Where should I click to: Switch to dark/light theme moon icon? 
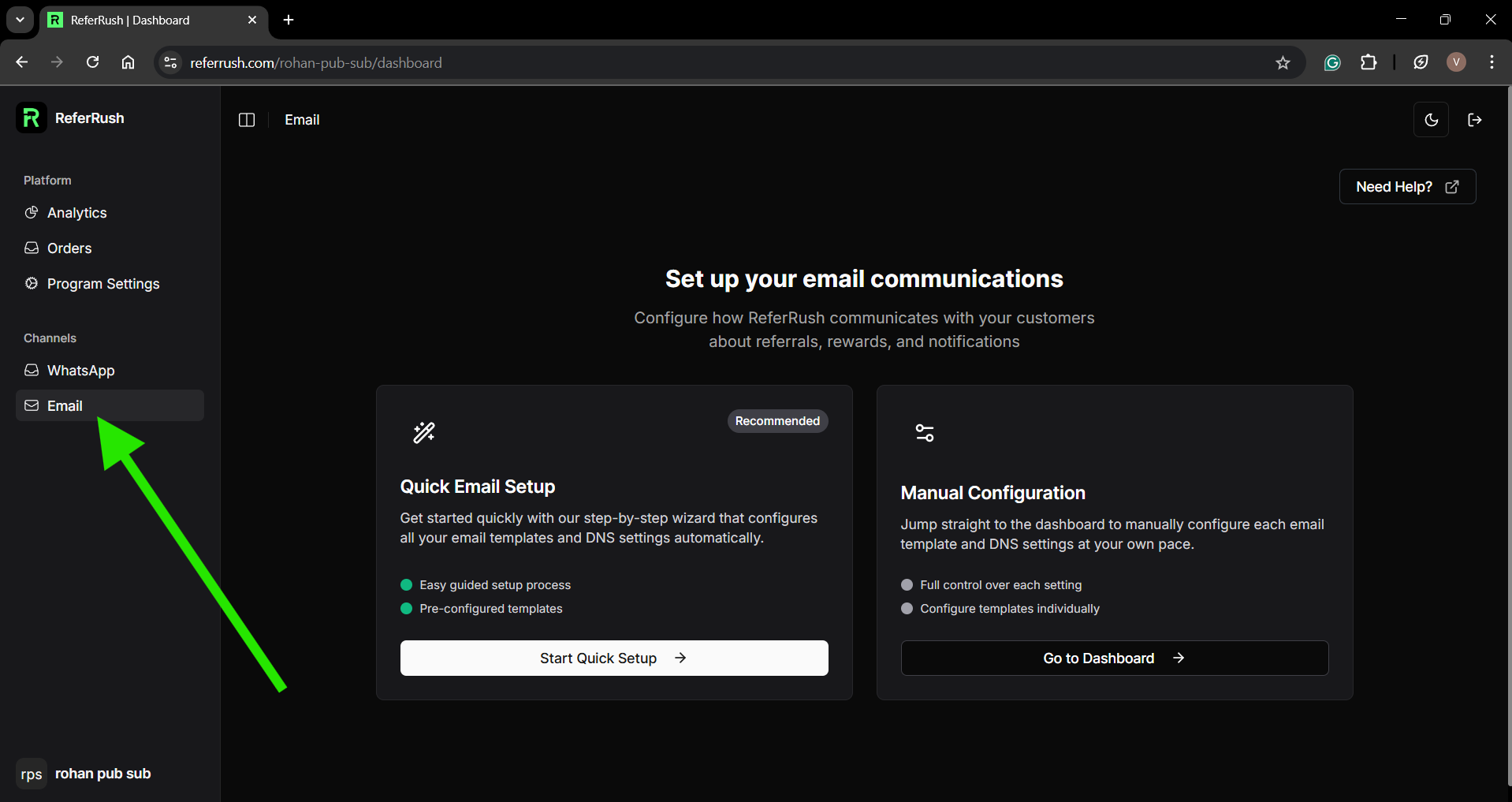1432,120
